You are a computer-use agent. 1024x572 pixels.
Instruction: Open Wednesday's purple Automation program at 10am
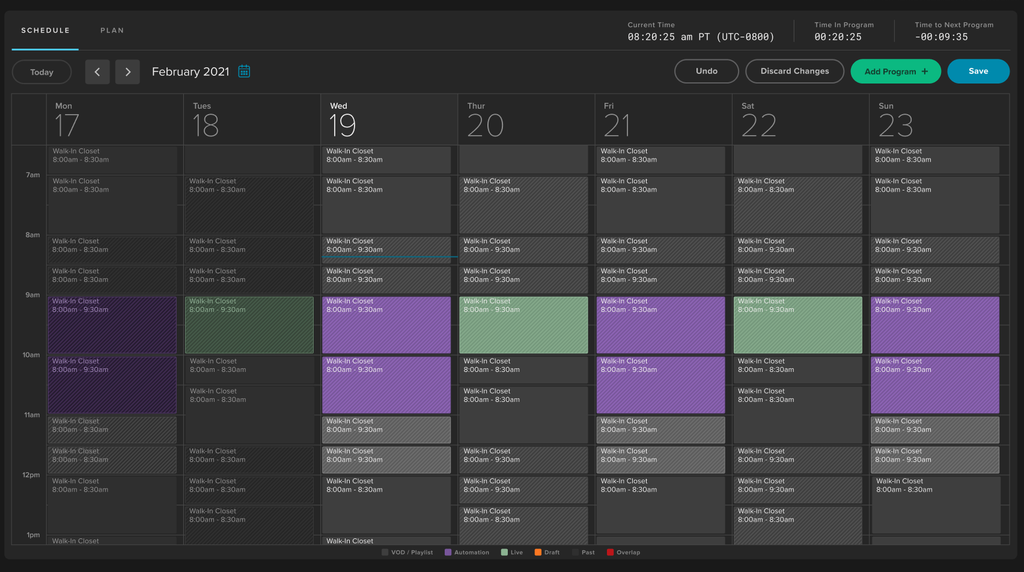click(386, 385)
